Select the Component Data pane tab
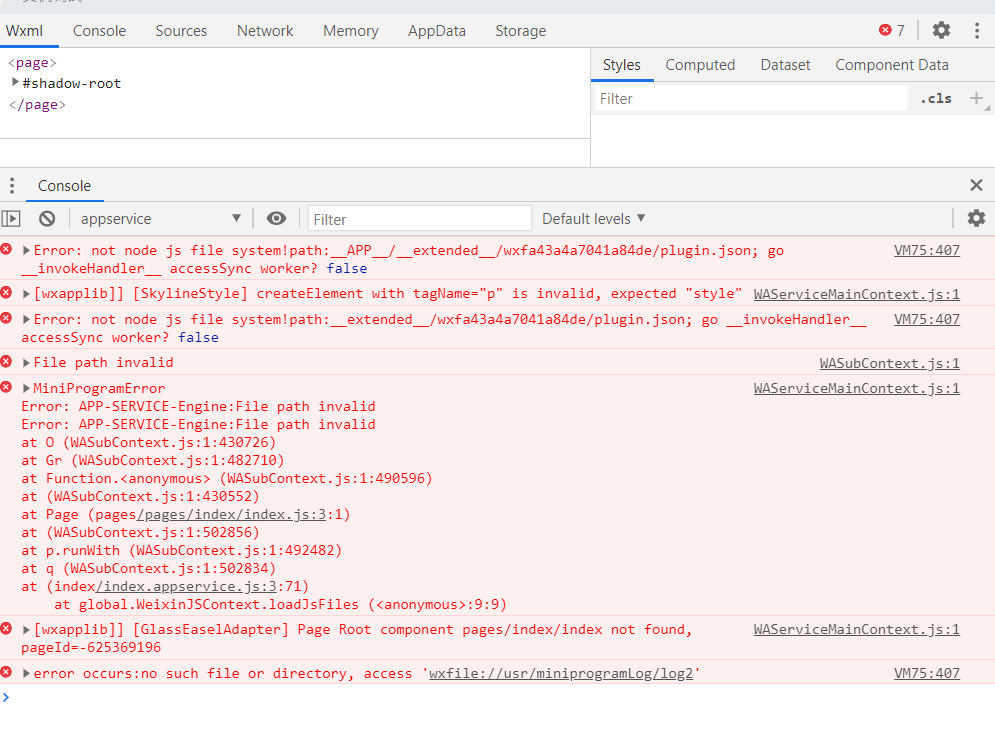Screen dimensions: 995x752 click(x=892, y=65)
